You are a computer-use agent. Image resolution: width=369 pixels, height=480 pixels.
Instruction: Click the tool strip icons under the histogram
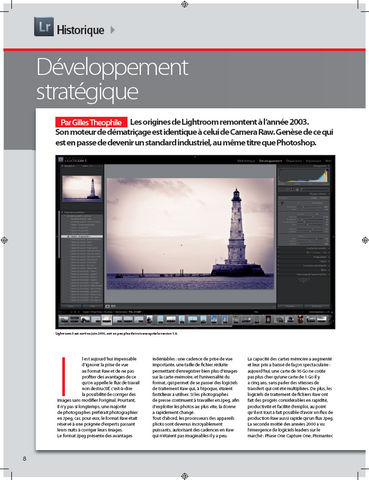(295, 189)
